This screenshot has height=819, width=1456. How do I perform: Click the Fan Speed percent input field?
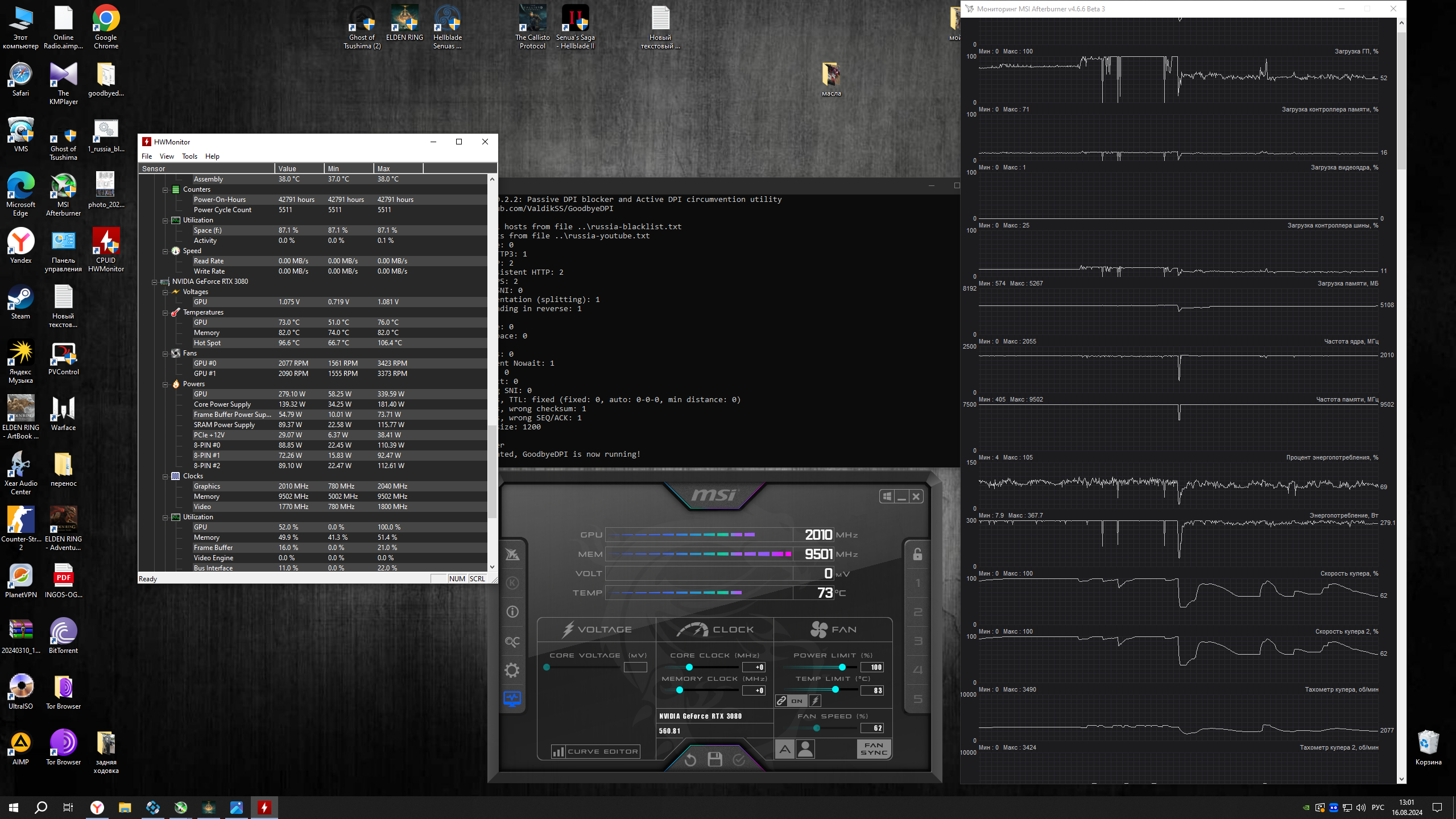(872, 728)
